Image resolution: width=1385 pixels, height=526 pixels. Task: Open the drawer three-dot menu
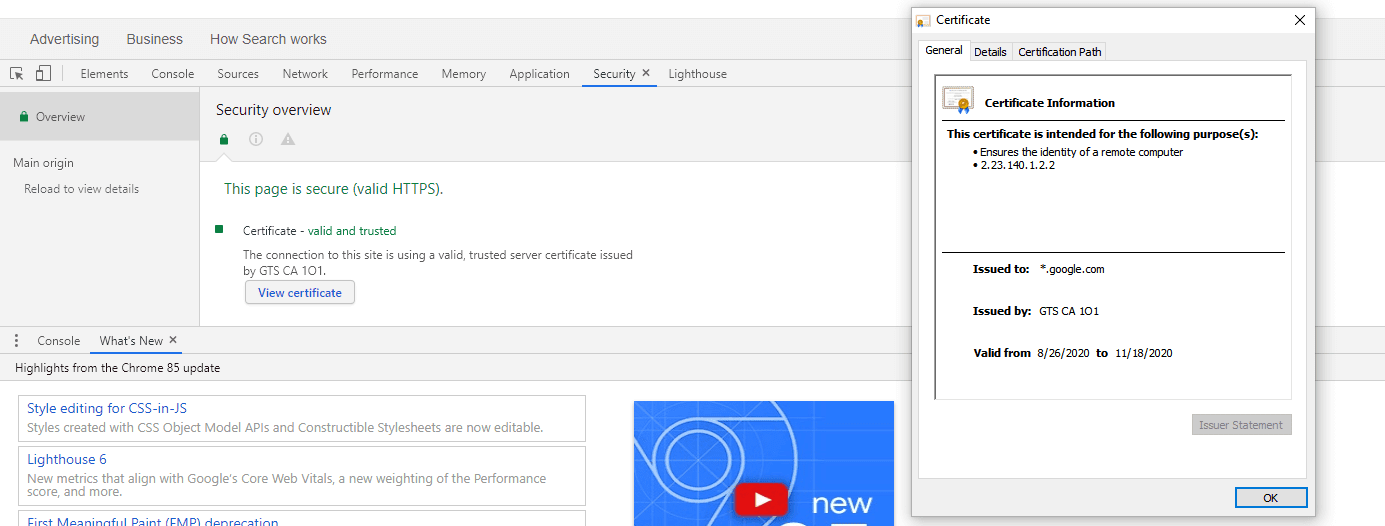pyautogui.click(x=16, y=341)
